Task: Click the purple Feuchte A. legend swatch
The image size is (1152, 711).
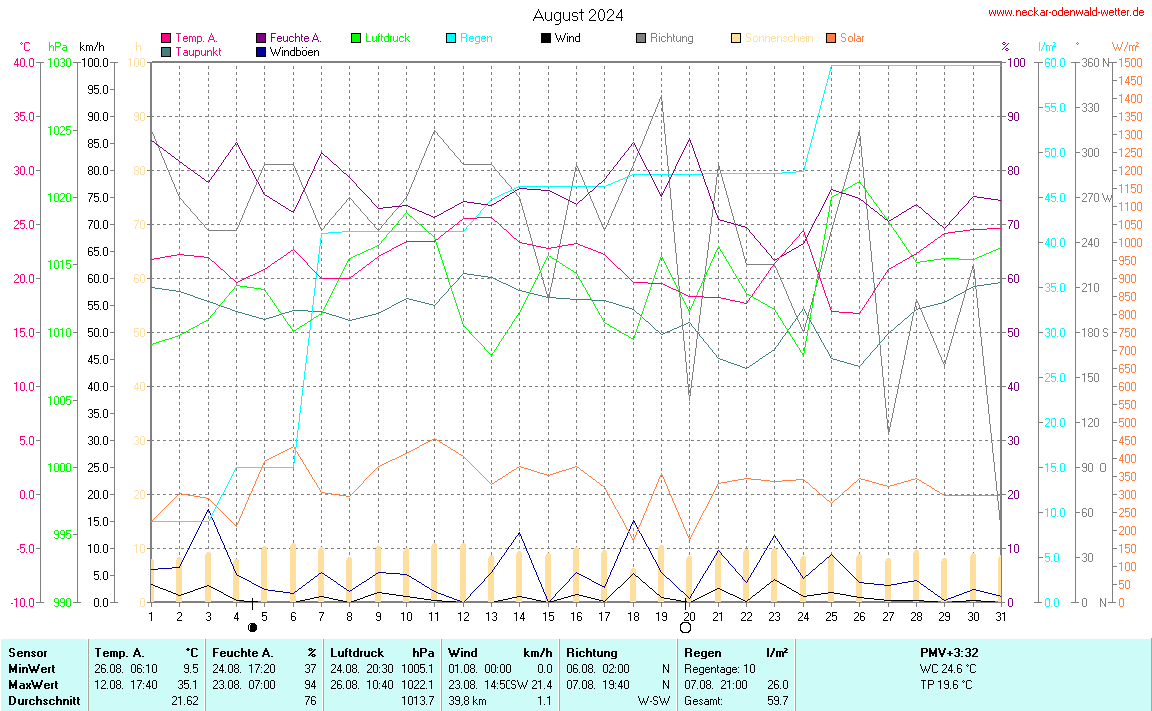Action: click(x=261, y=38)
